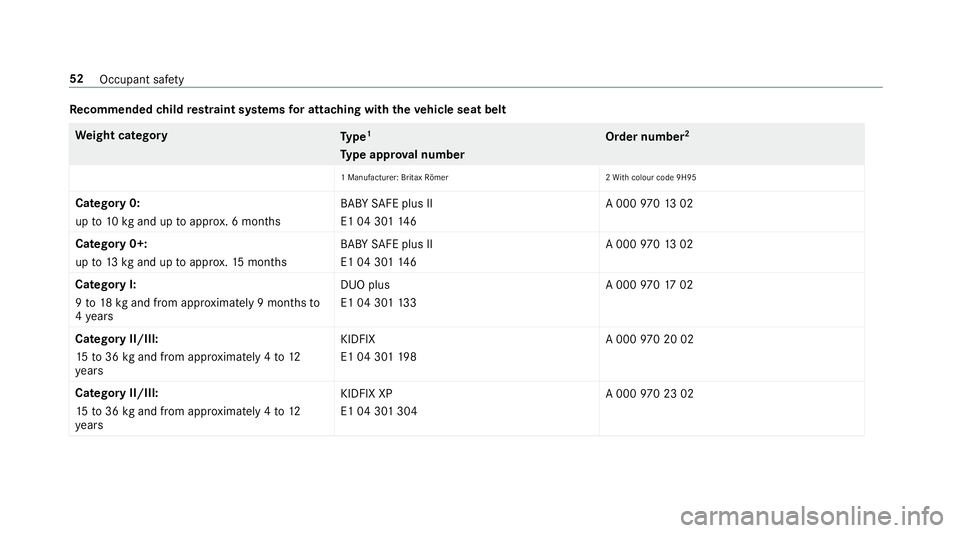Click the Recommended child restraint systems heading
Viewport: 960px width, 533px height.
[x=288, y=110]
